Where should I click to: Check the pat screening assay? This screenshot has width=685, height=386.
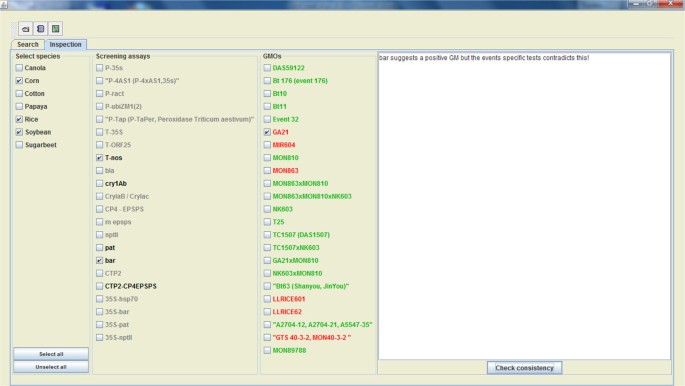pyautogui.click(x=100, y=248)
